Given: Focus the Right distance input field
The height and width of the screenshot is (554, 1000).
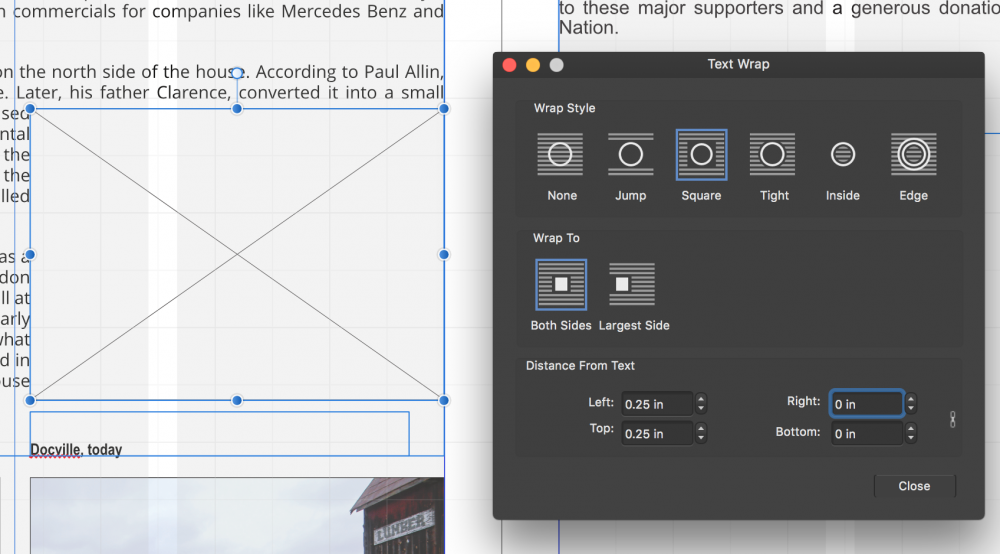Looking at the screenshot, I should point(866,404).
